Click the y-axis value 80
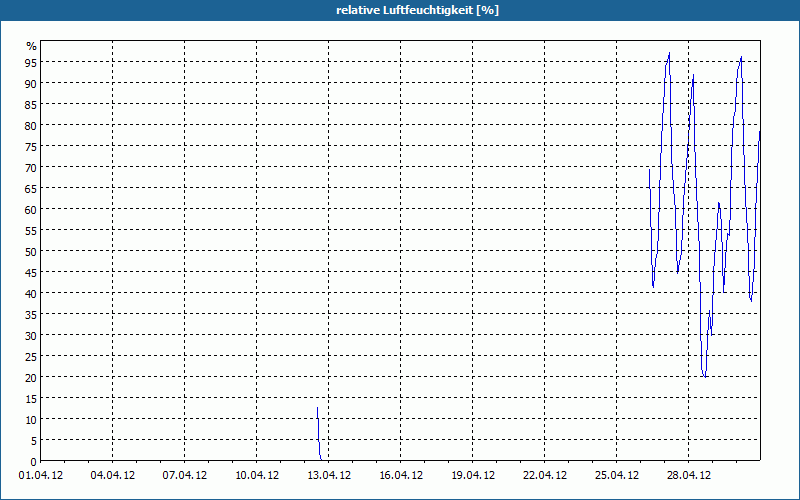The height and width of the screenshot is (500, 800). tap(31, 125)
